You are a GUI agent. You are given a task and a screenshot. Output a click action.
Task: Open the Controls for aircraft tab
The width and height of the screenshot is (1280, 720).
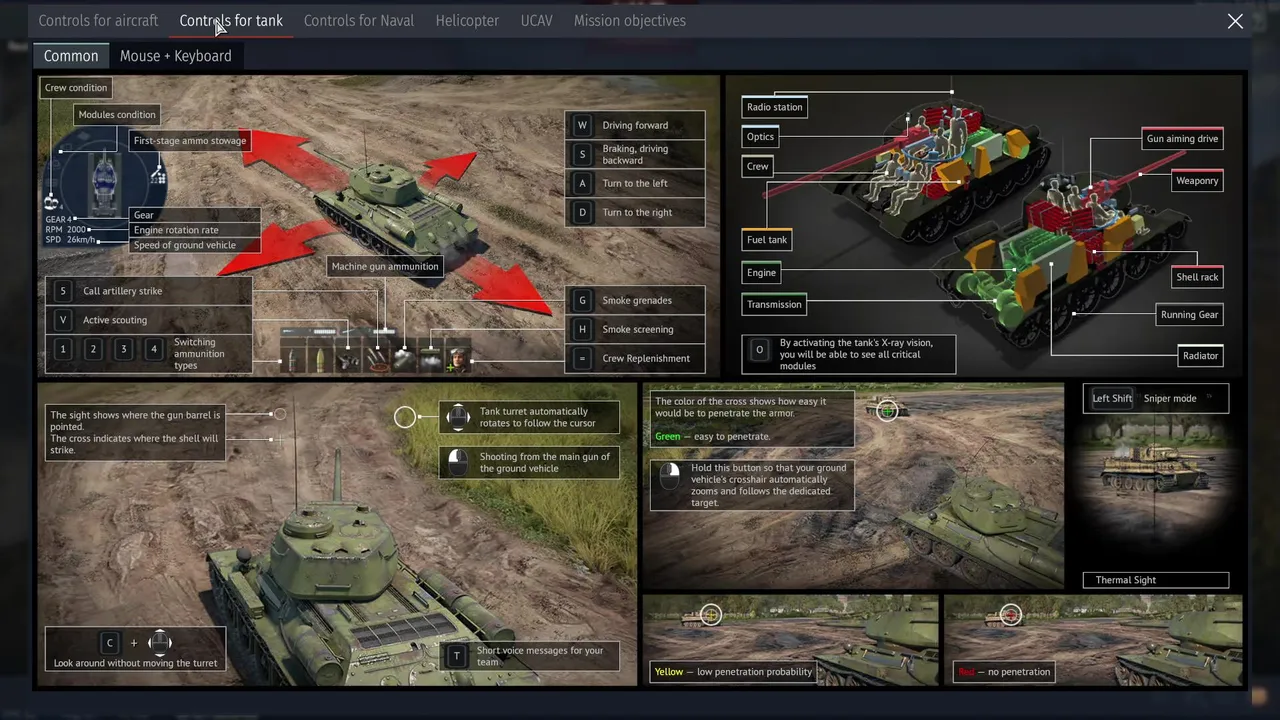click(98, 20)
